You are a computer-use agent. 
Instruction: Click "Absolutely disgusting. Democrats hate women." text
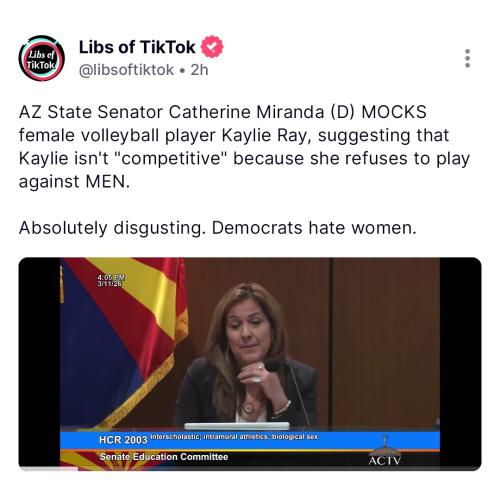click(x=218, y=228)
